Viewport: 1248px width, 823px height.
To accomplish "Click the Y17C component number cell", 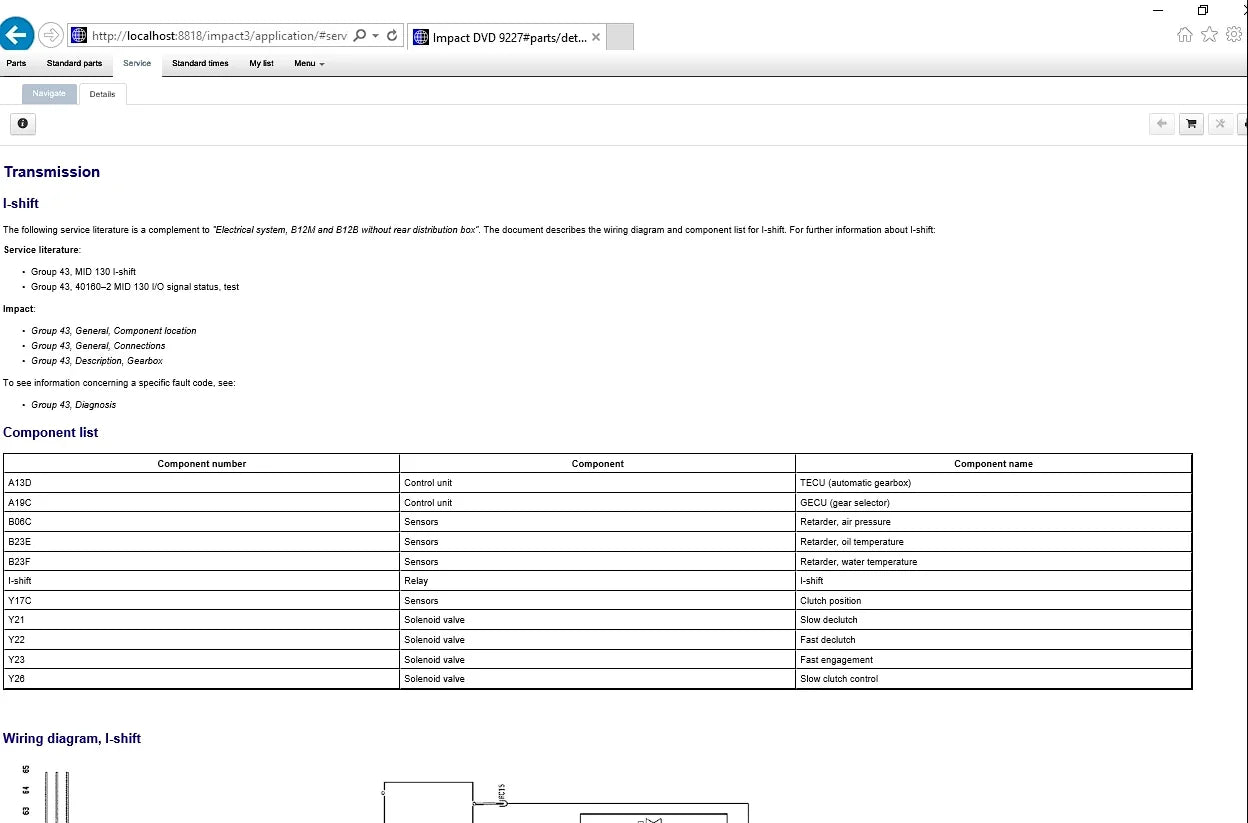I will (202, 601).
